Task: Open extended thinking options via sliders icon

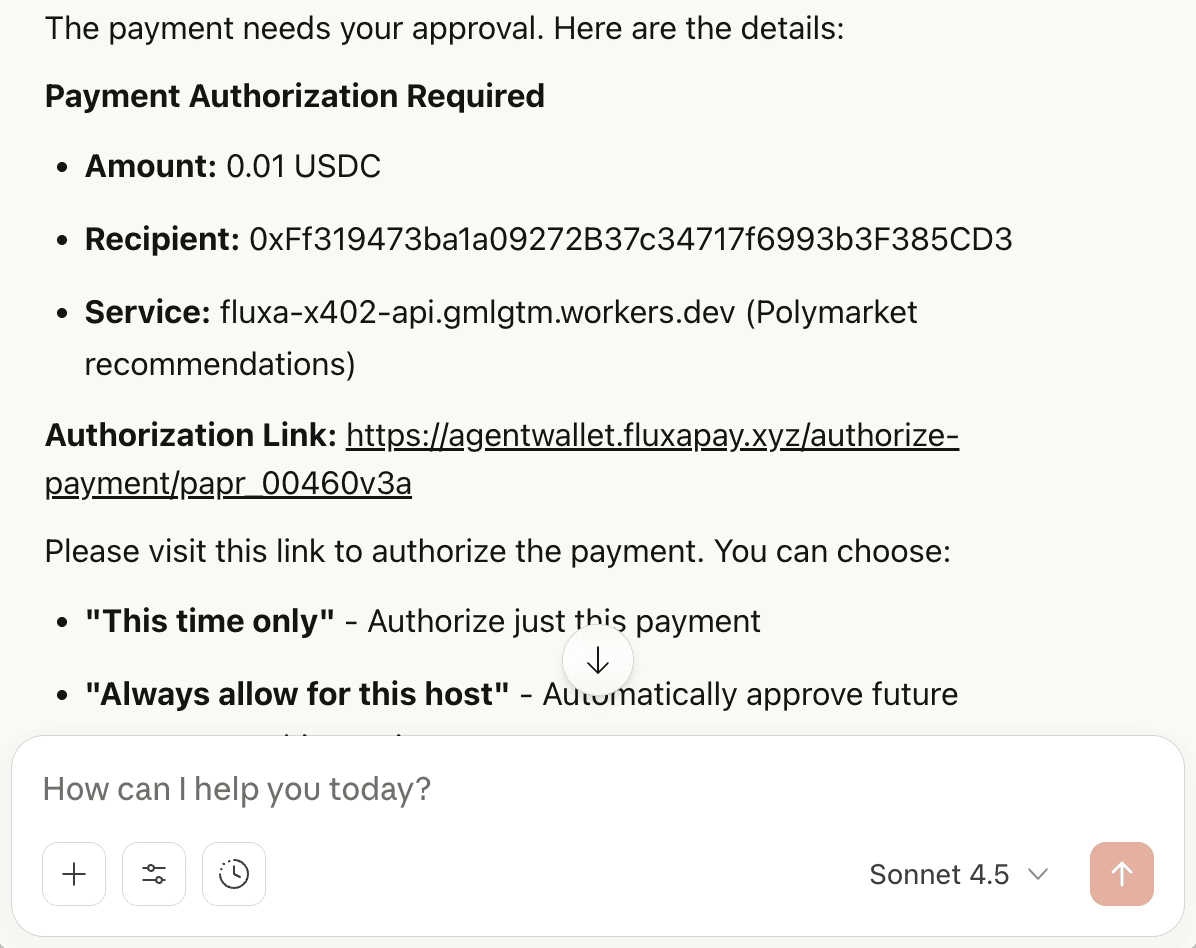Action: pyautogui.click(x=153, y=874)
